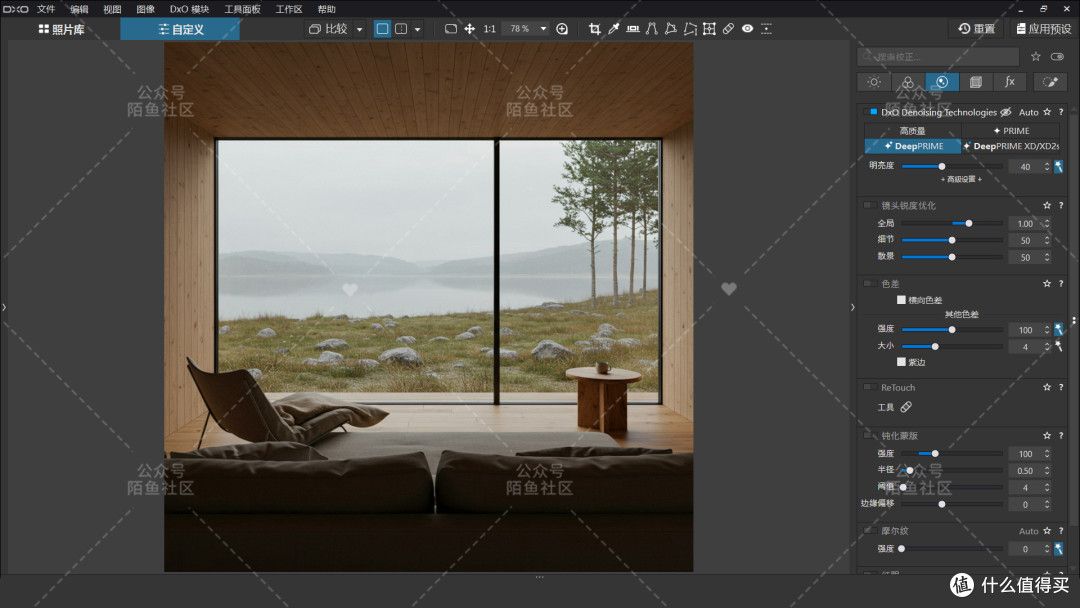
Task: Open the 编辑 menu
Action: pyautogui.click(x=79, y=9)
